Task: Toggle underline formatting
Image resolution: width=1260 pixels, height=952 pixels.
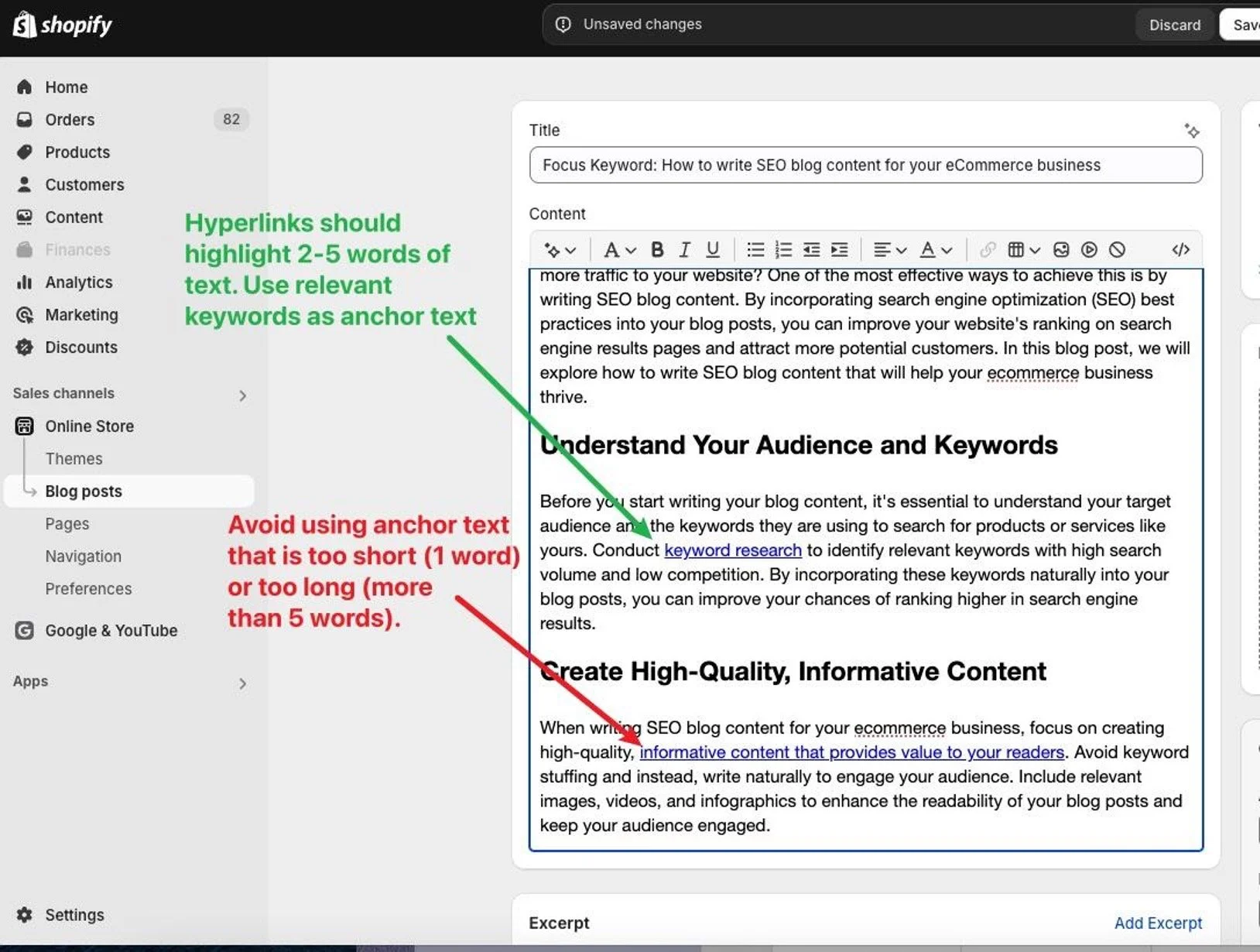Action: point(713,250)
